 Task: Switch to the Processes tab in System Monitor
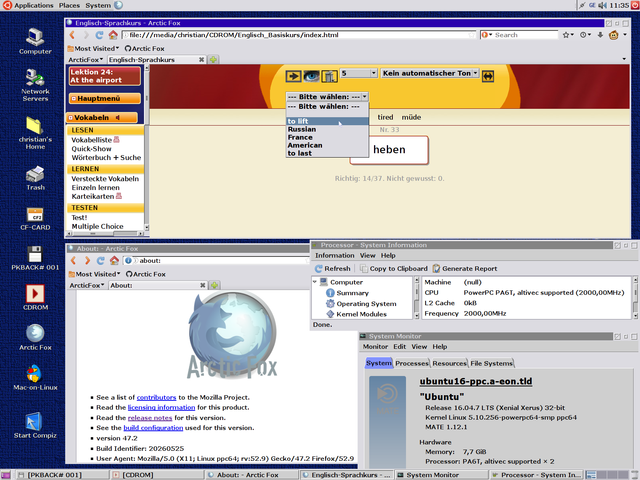click(x=412, y=363)
